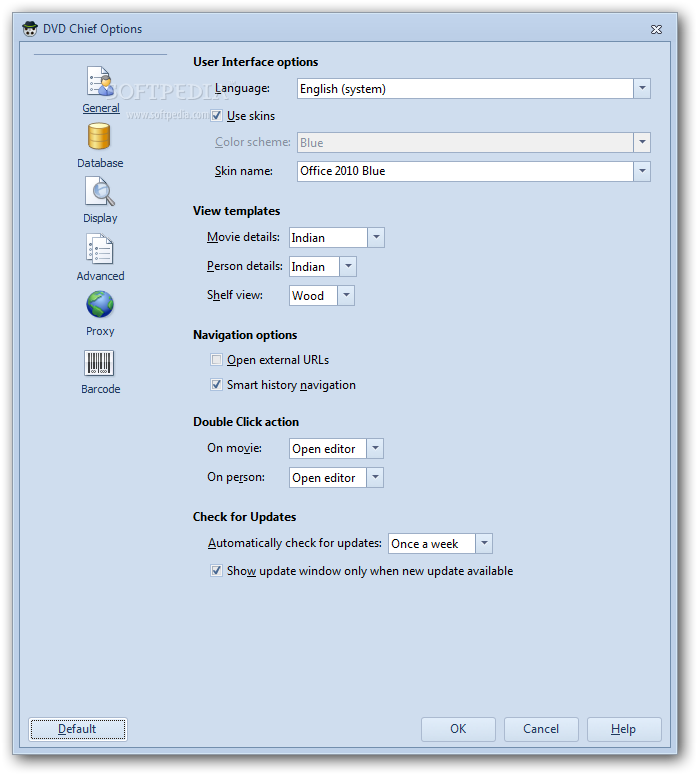Open the Person details template dropdown
Image resolution: width=698 pixels, height=775 pixels.
point(348,266)
